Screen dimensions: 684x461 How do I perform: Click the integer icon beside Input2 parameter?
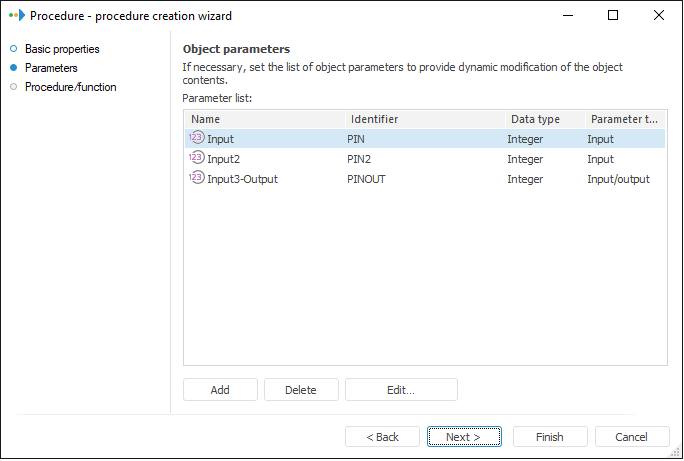pos(196,159)
